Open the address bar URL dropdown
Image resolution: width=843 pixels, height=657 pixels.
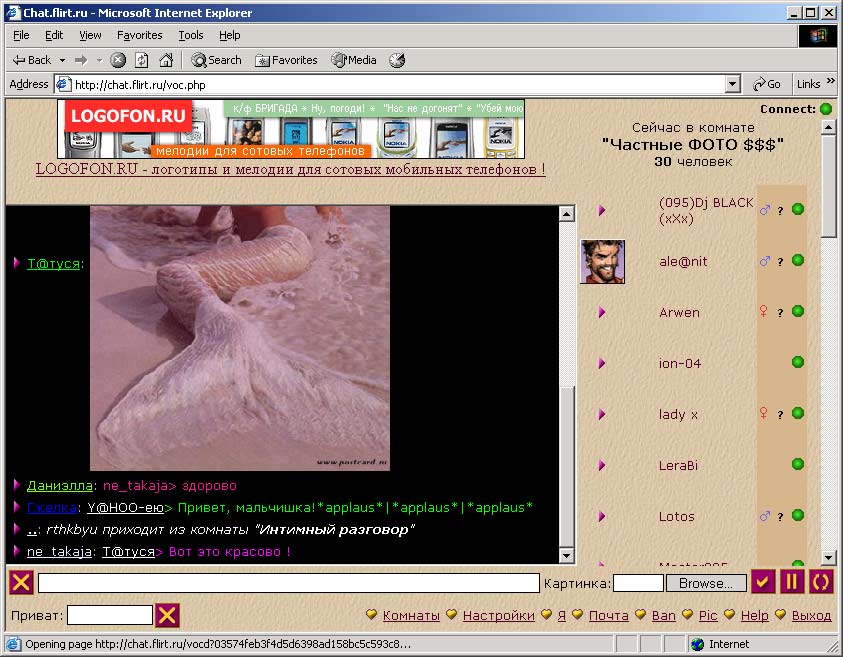[732, 84]
